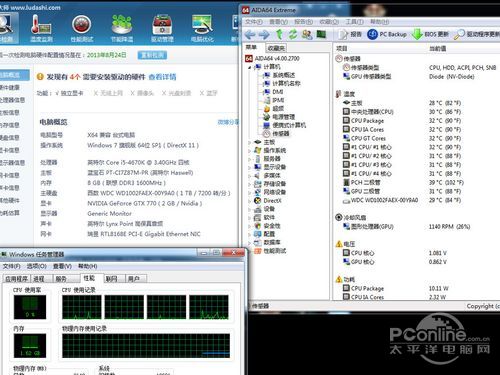Viewport: 500px width, 375px height.
Task: Expand the 存储设备 node in AIDA64 tree
Action: tap(249, 184)
